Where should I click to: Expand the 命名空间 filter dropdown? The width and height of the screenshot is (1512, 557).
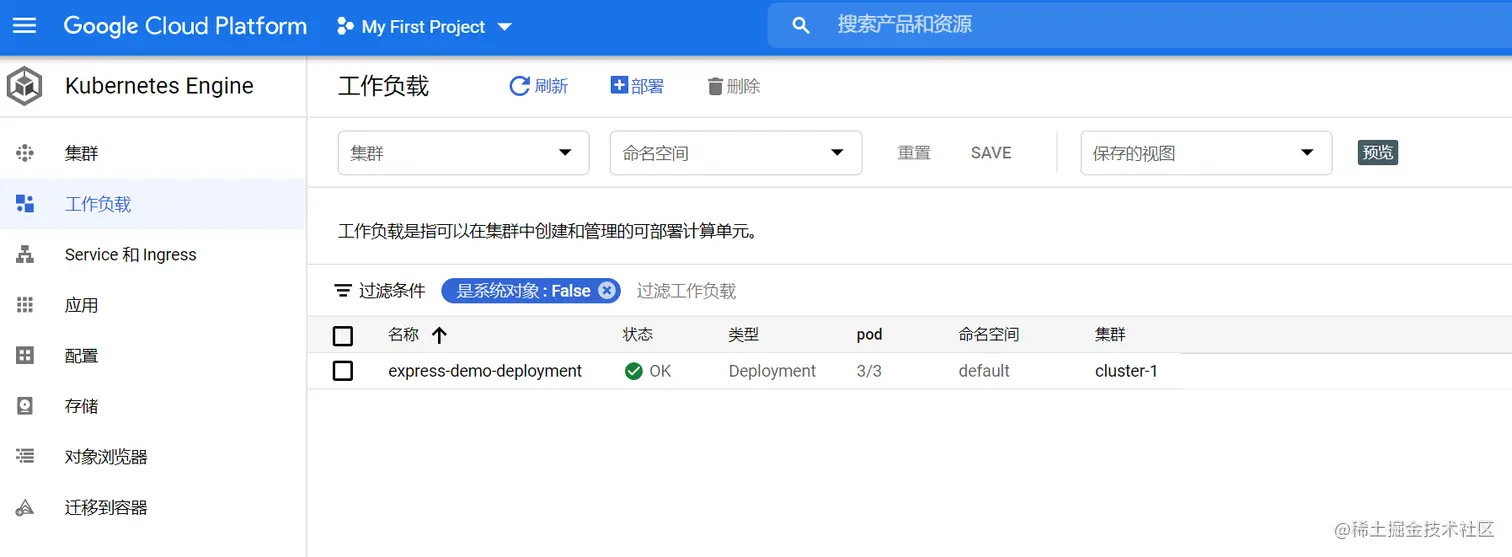pos(736,153)
